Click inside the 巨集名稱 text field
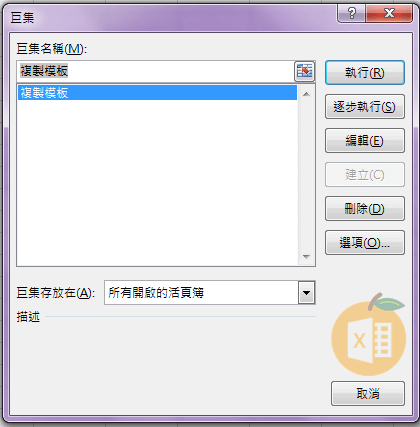 [x=155, y=71]
